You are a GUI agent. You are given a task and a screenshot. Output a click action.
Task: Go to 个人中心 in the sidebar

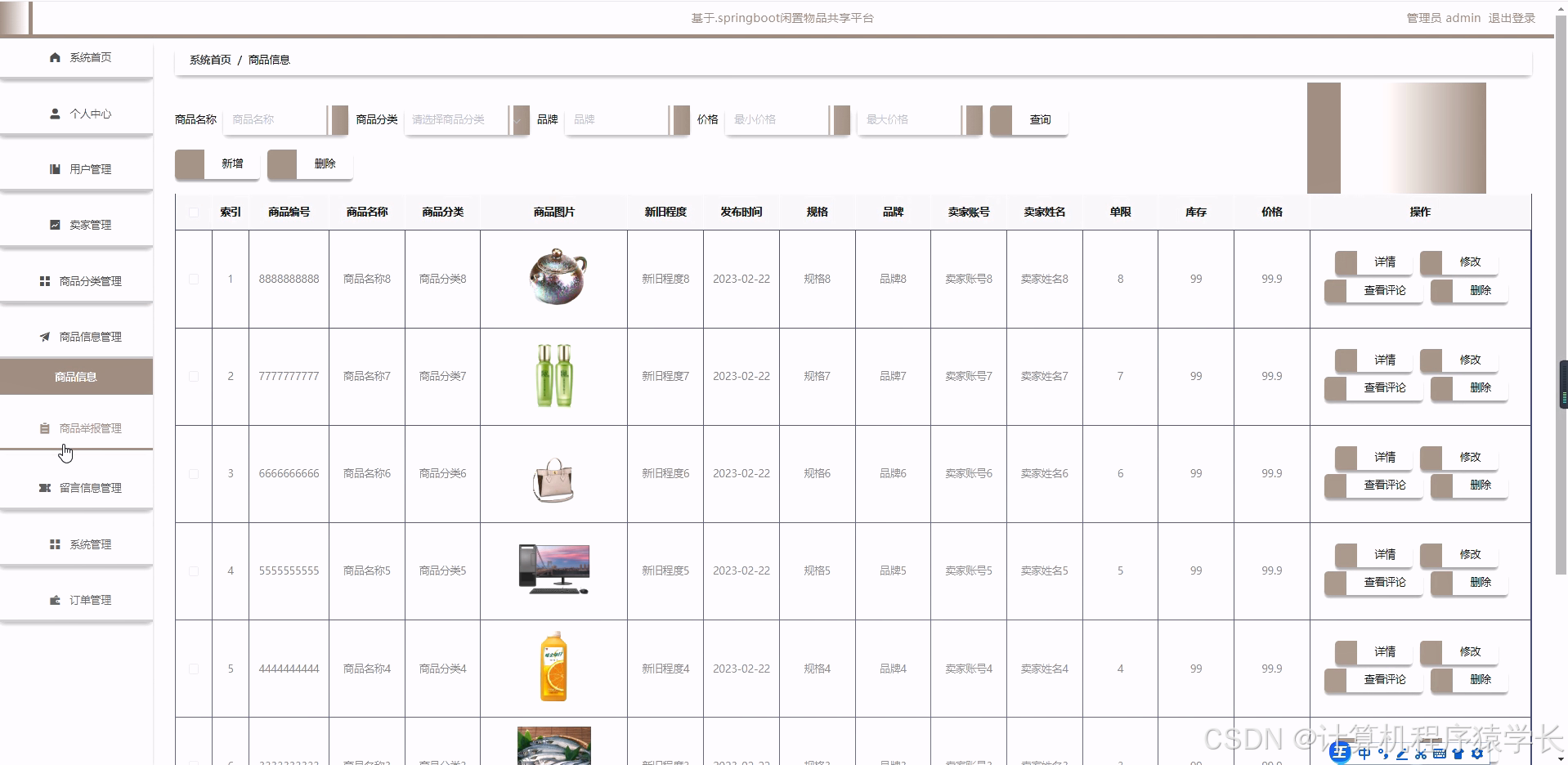[x=77, y=114]
